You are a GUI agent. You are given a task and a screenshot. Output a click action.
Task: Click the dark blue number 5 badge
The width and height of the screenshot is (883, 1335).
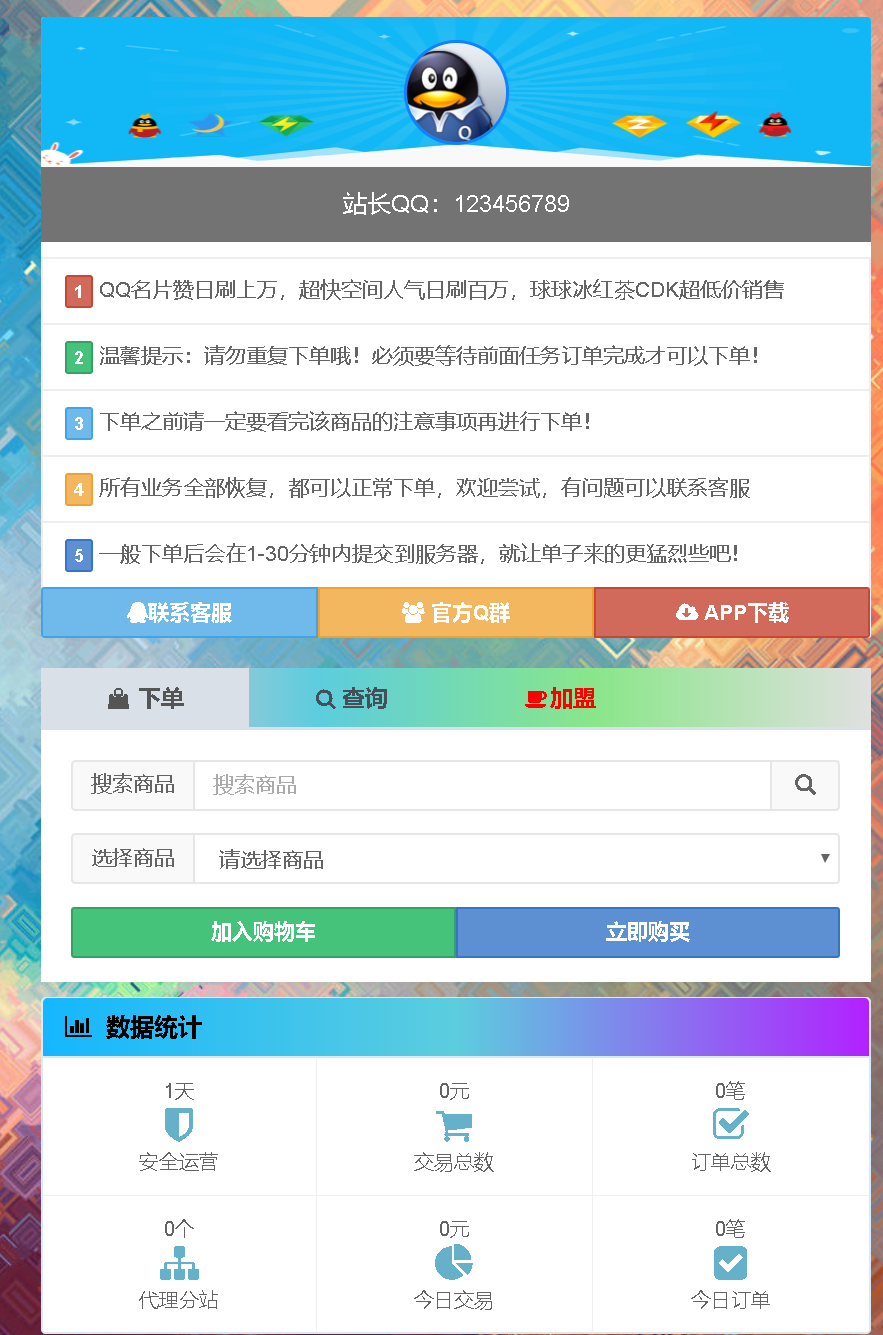[79, 555]
